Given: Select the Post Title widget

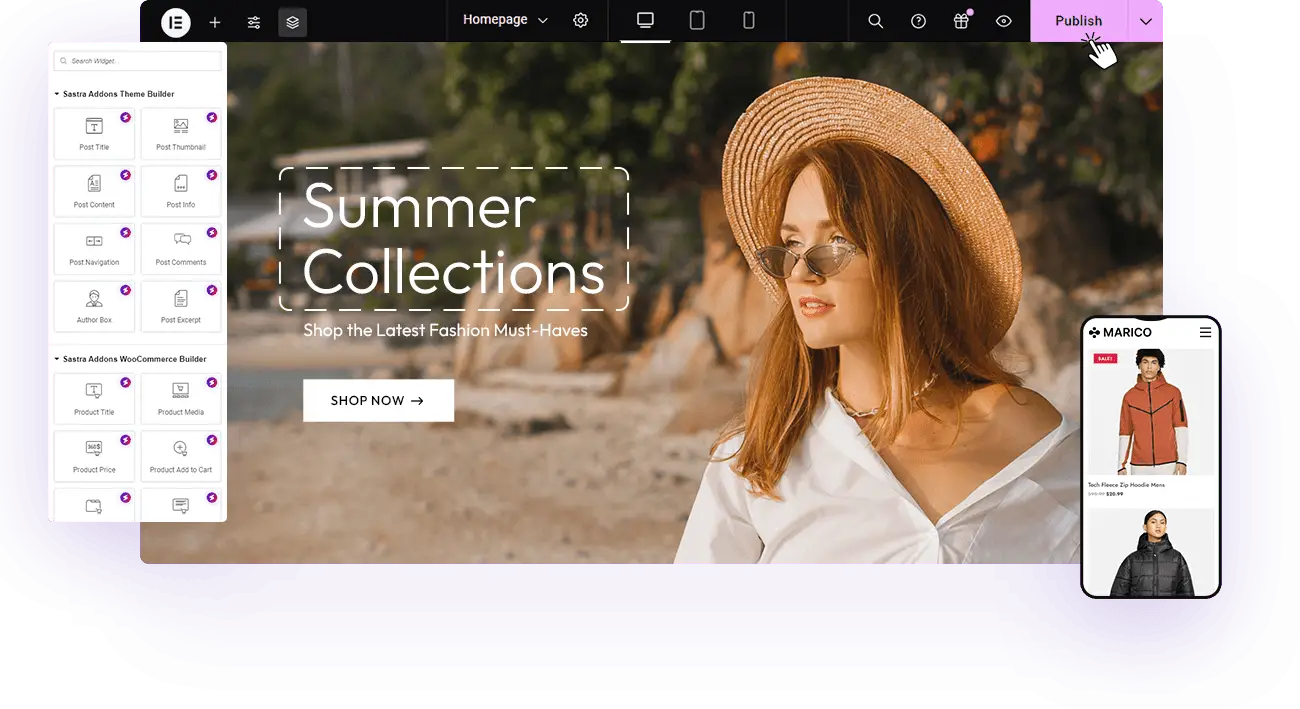Looking at the screenshot, I should point(94,133).
